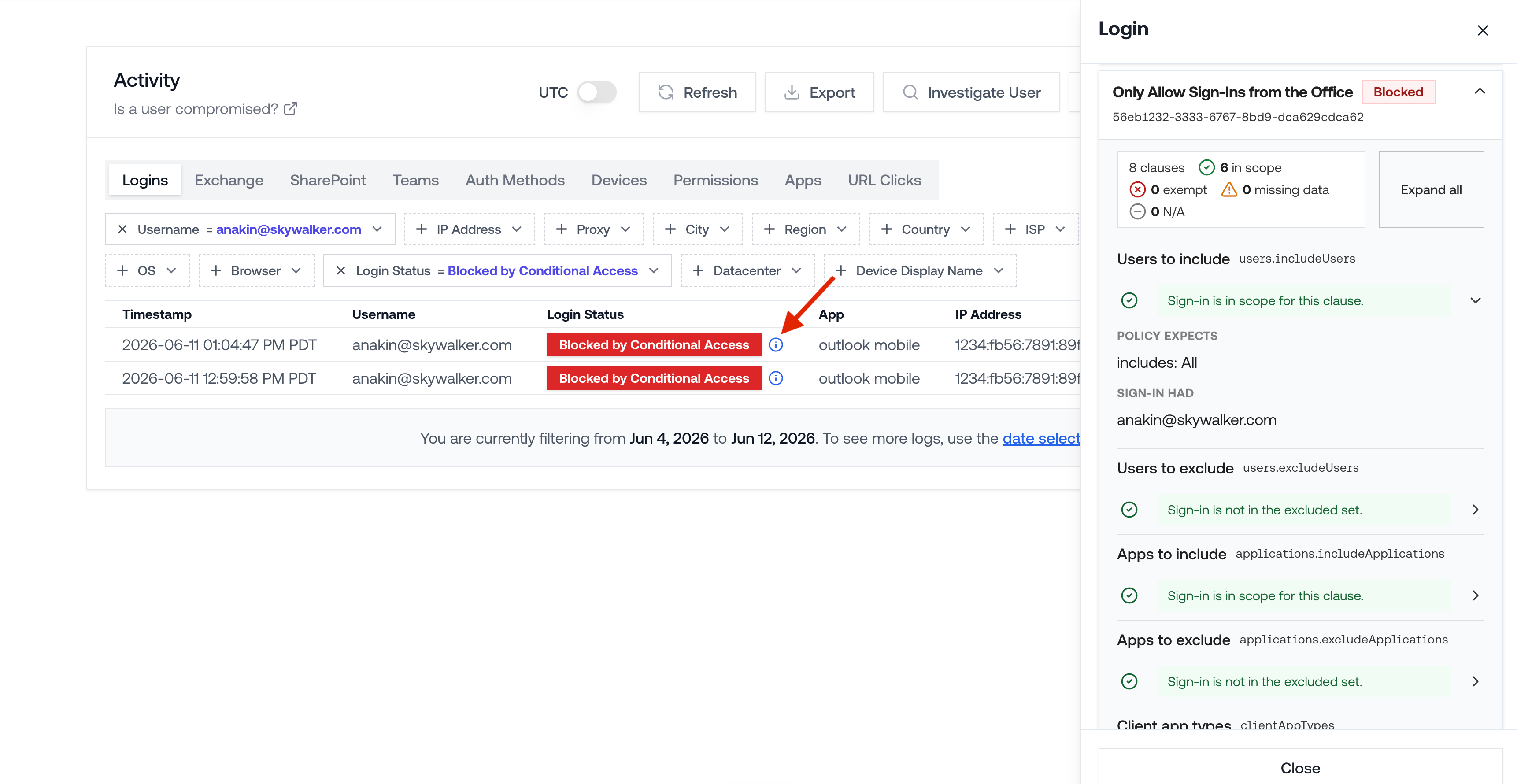Open the Permissions tab
This screenshot has height=784, width=1517.
[715, 180]
